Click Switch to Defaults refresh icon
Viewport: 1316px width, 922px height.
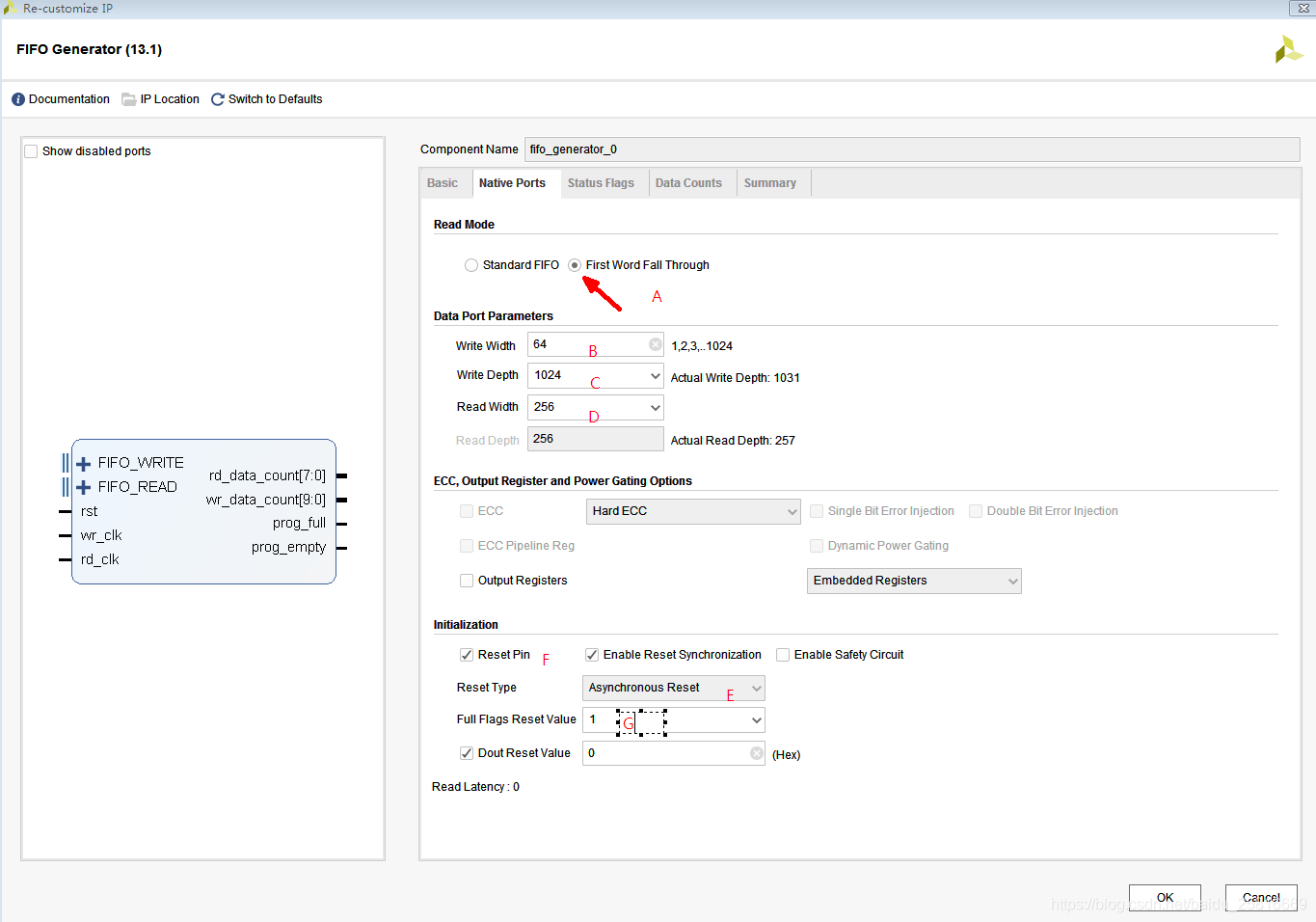(x=218, y=99)
